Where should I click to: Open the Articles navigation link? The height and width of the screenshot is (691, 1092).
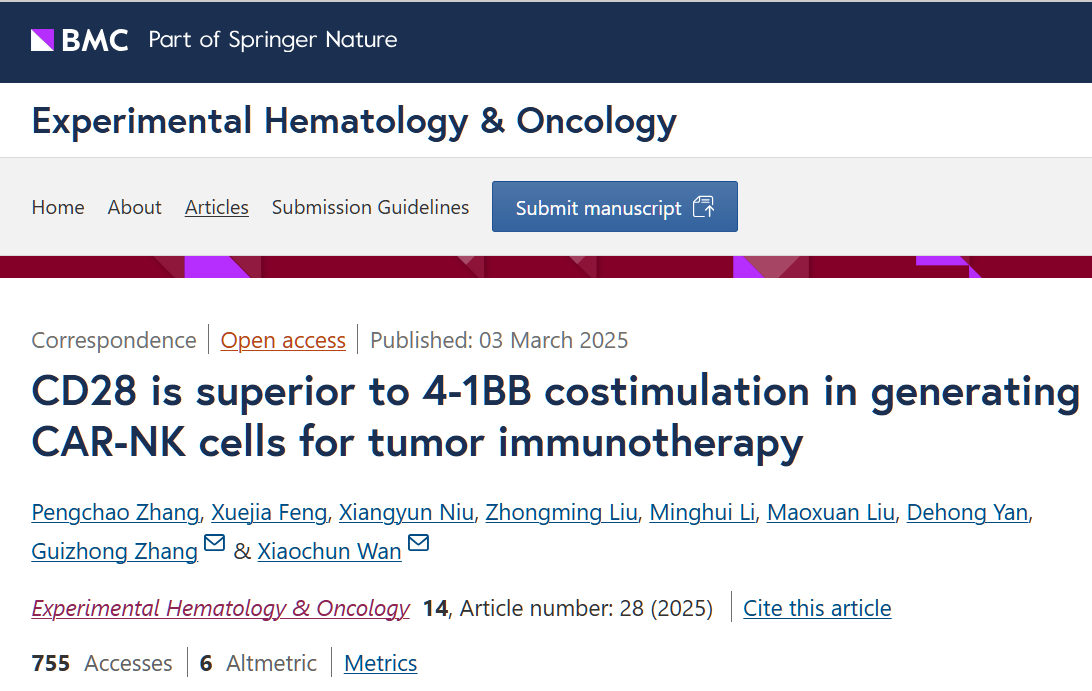click(x=216, y=207)
